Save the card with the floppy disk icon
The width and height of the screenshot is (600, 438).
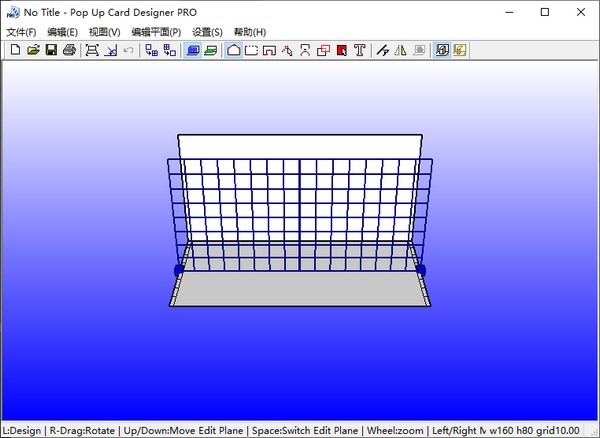tap(51, 50)
